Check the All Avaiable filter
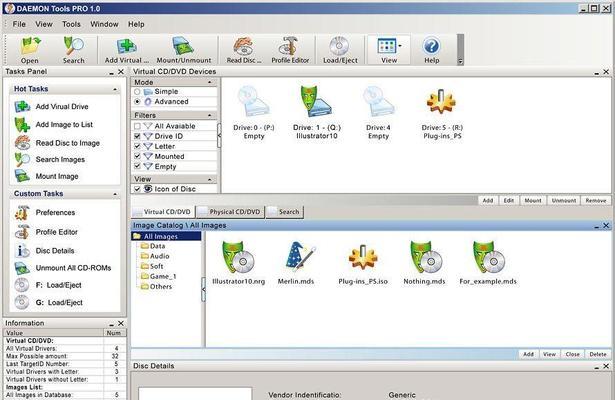 coord(137,126)
